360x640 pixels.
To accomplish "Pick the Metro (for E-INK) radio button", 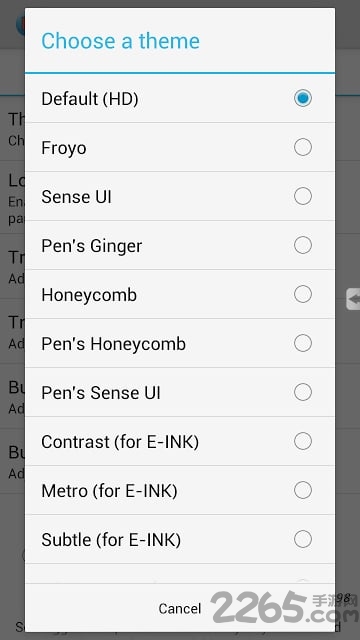I will 302,490.
